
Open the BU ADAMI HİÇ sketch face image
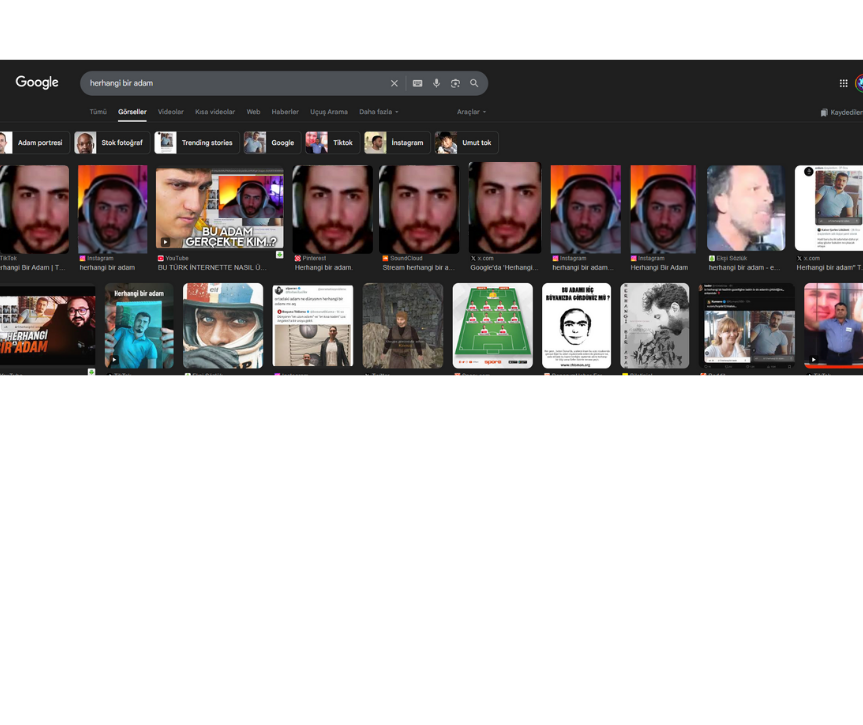pos(576,325)
